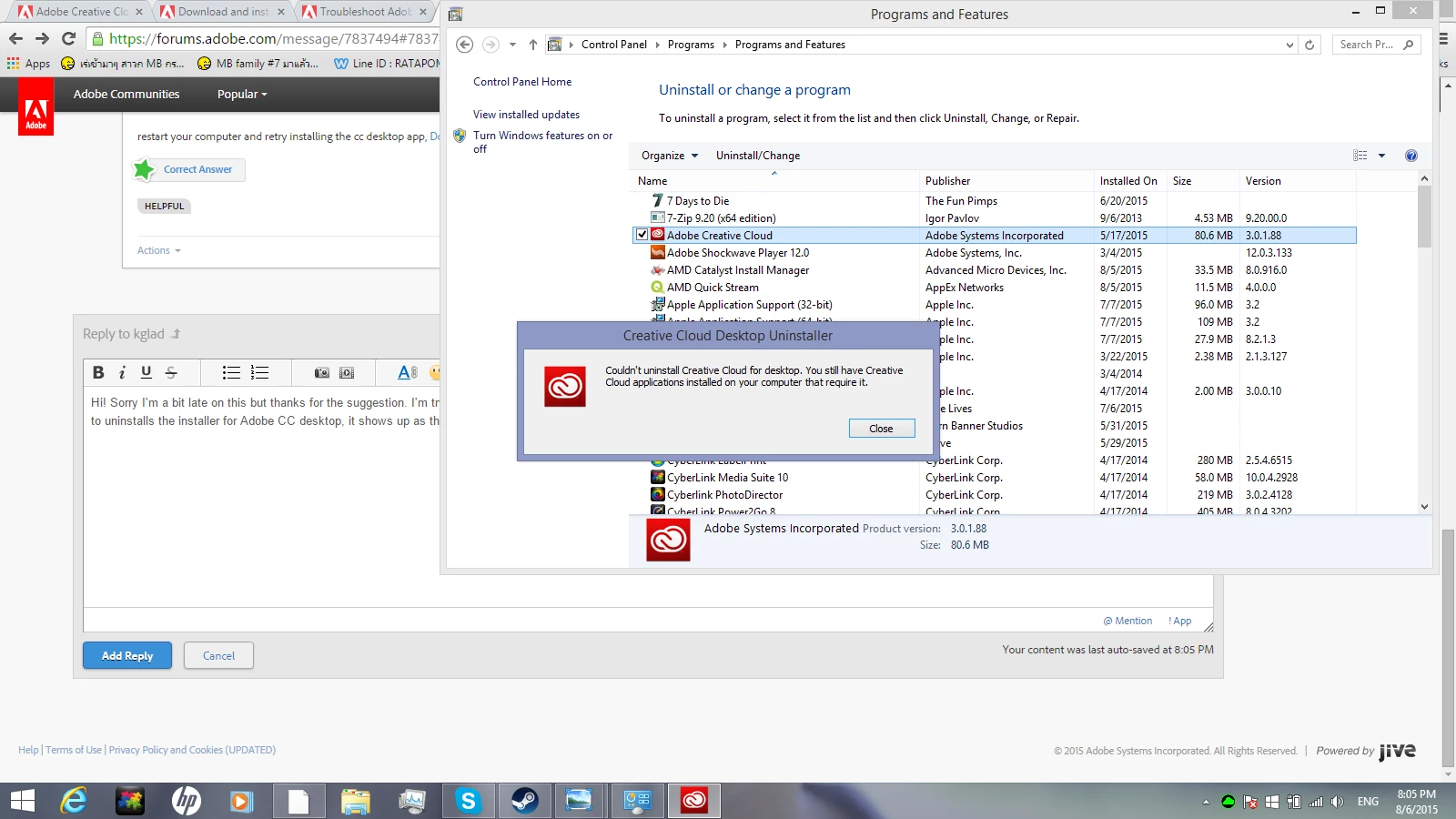Viewport: 1456px width, 819px height.
Task: Select Control Panel in the breadcrumb path
Action: (614, 45)
